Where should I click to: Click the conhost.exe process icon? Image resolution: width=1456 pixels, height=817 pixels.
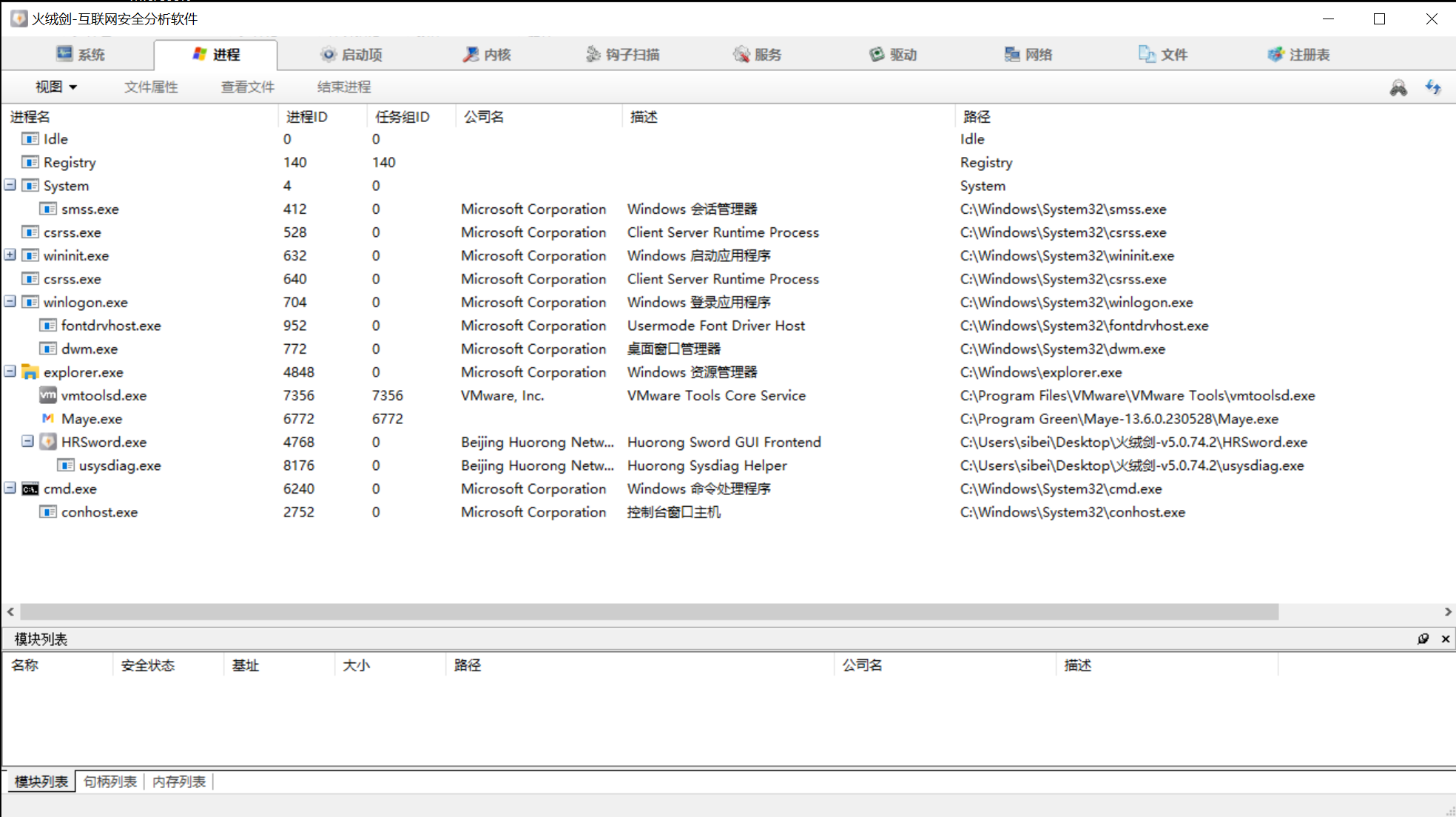click(x=48, y=511)
